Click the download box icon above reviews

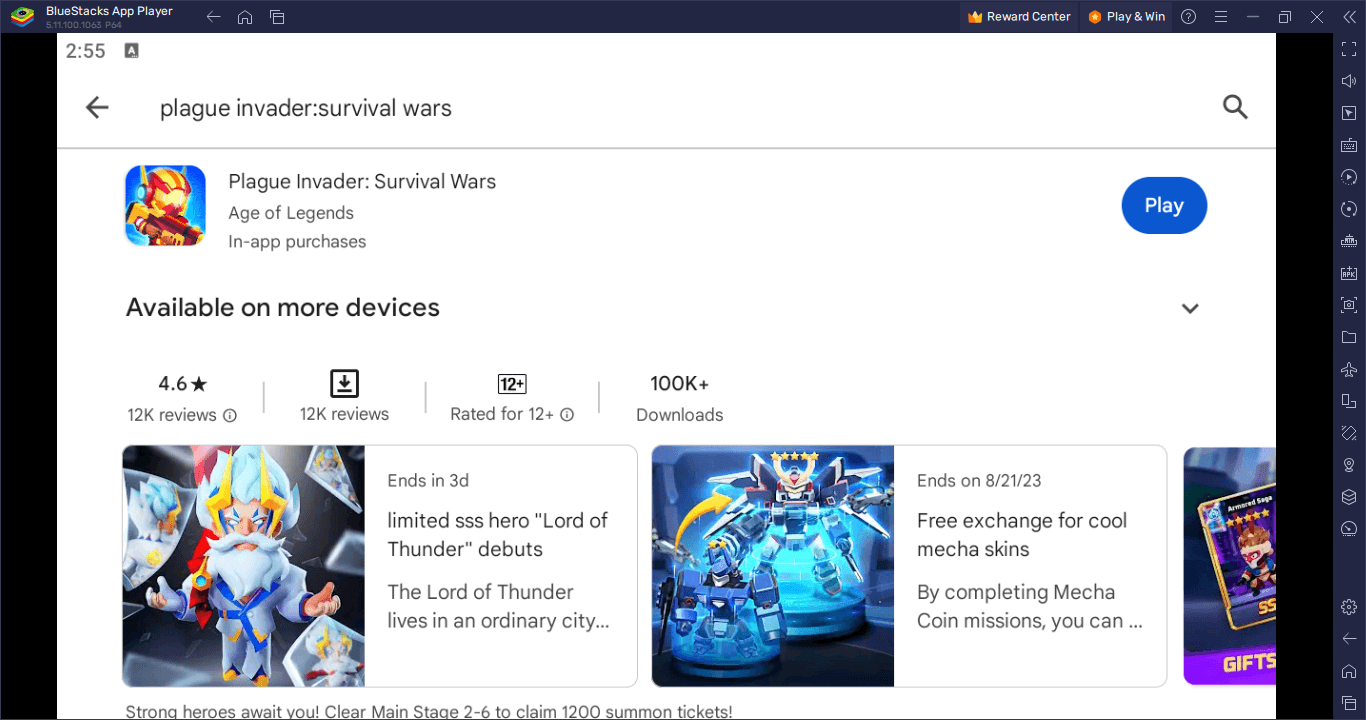[344, 383]
